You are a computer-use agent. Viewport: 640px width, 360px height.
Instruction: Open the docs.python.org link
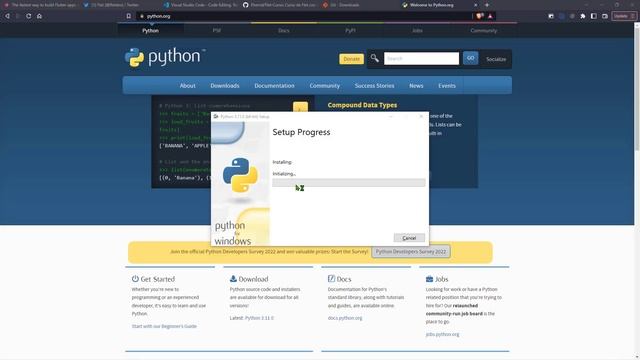(x=345, y=318)
